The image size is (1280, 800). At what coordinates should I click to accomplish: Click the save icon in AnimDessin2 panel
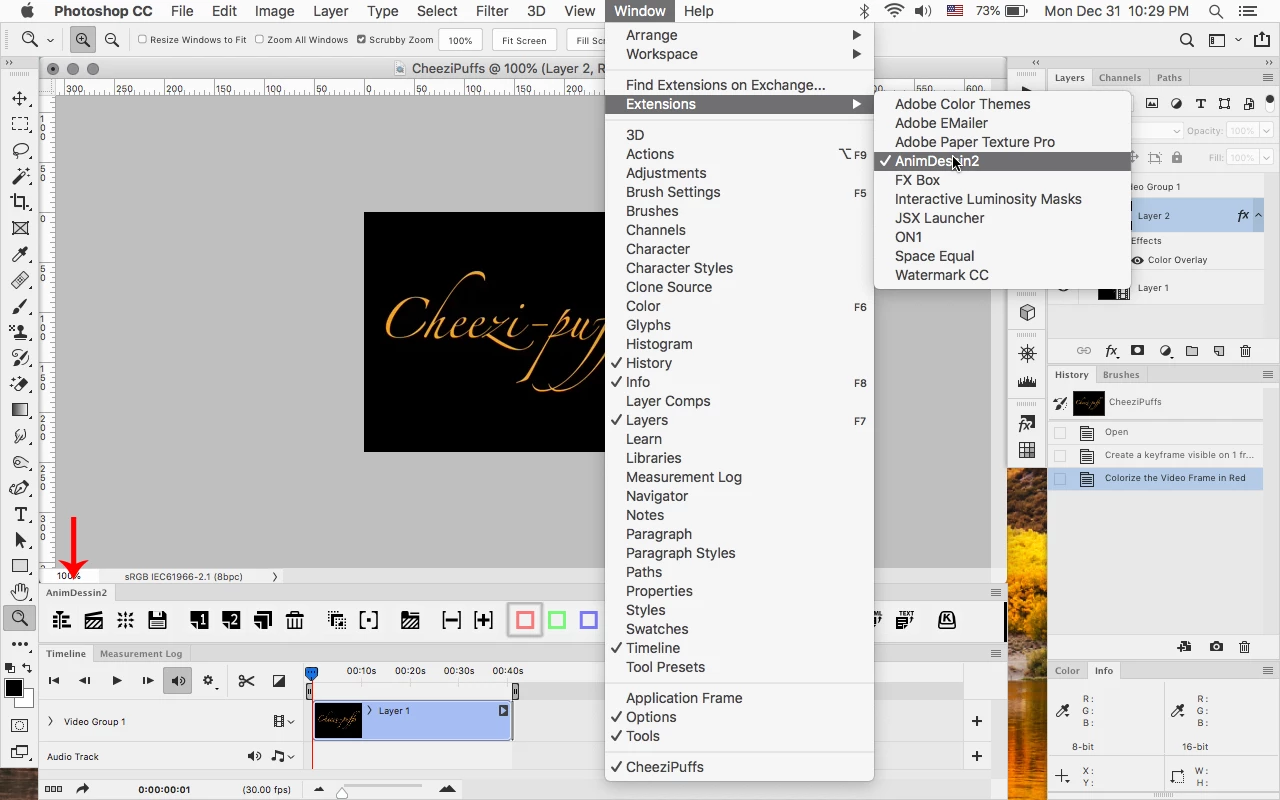[157, 621]
